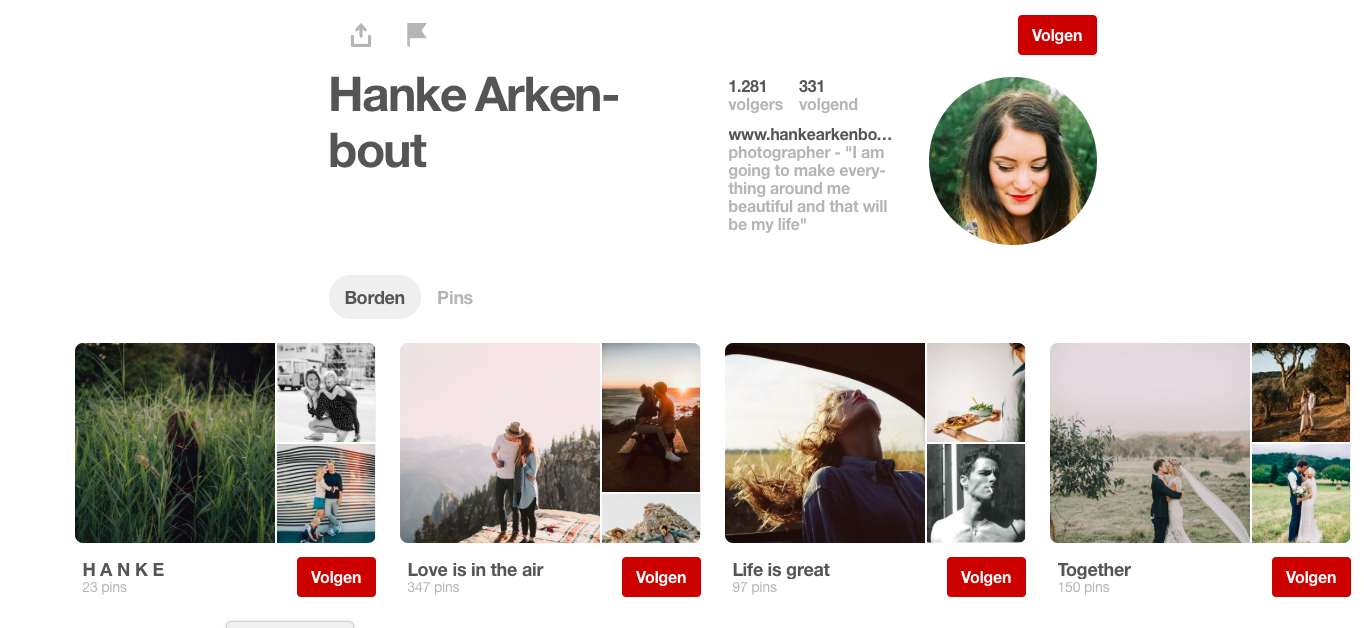Screen dimensions: 1364x628
Task: Follow the H A N K E board
Action: 336,577
